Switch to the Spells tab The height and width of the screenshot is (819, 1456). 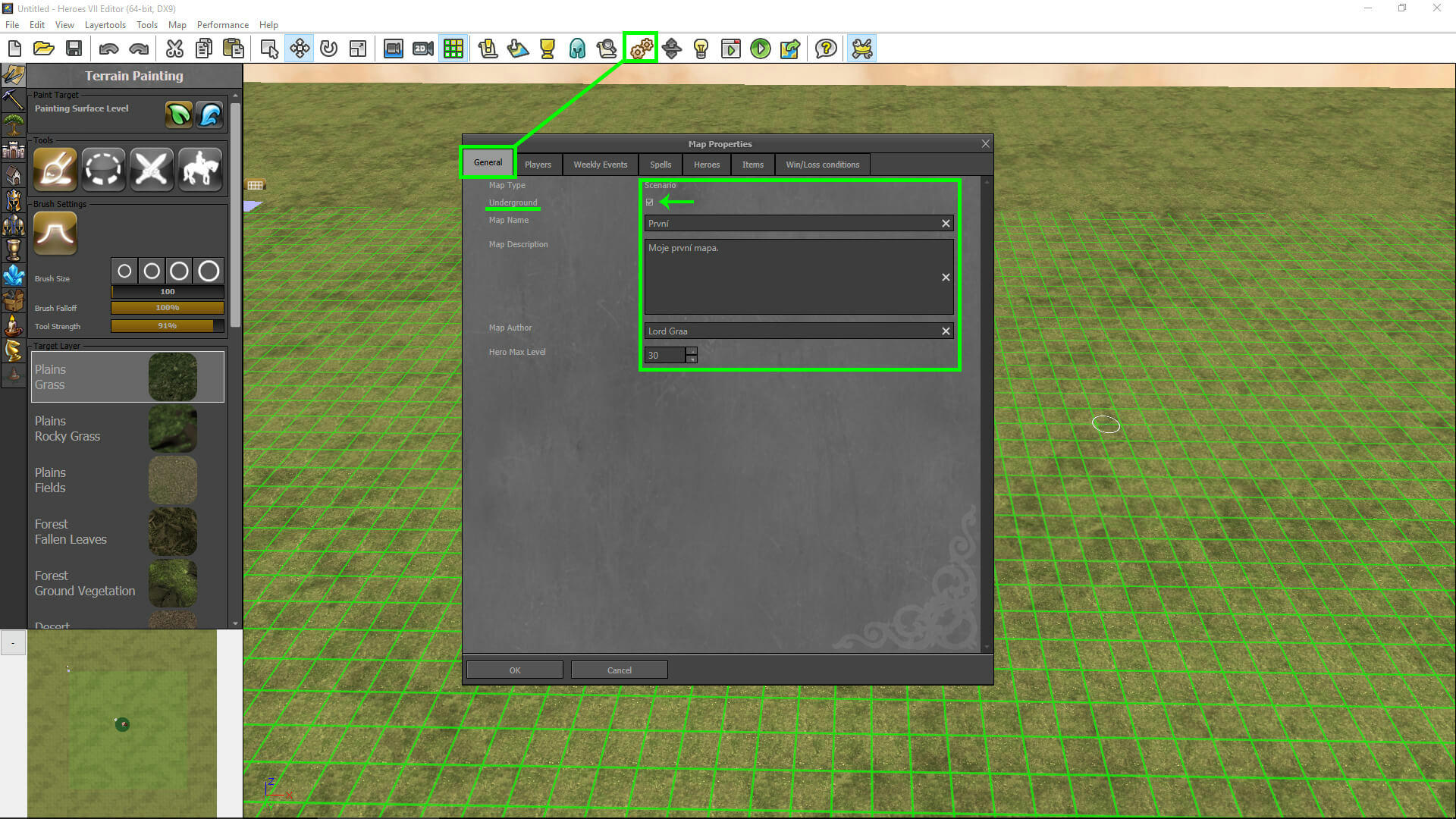660,165
